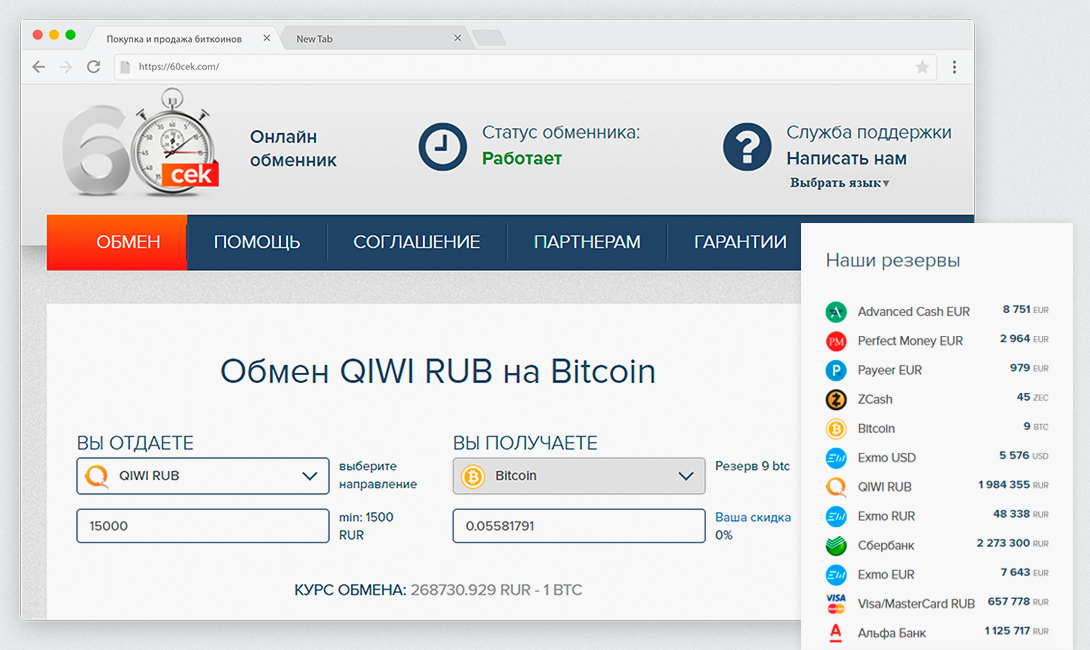Screen dimensions: 1090x650
Task: Click the Альфа Банк icon
Action: coord(836,633)
